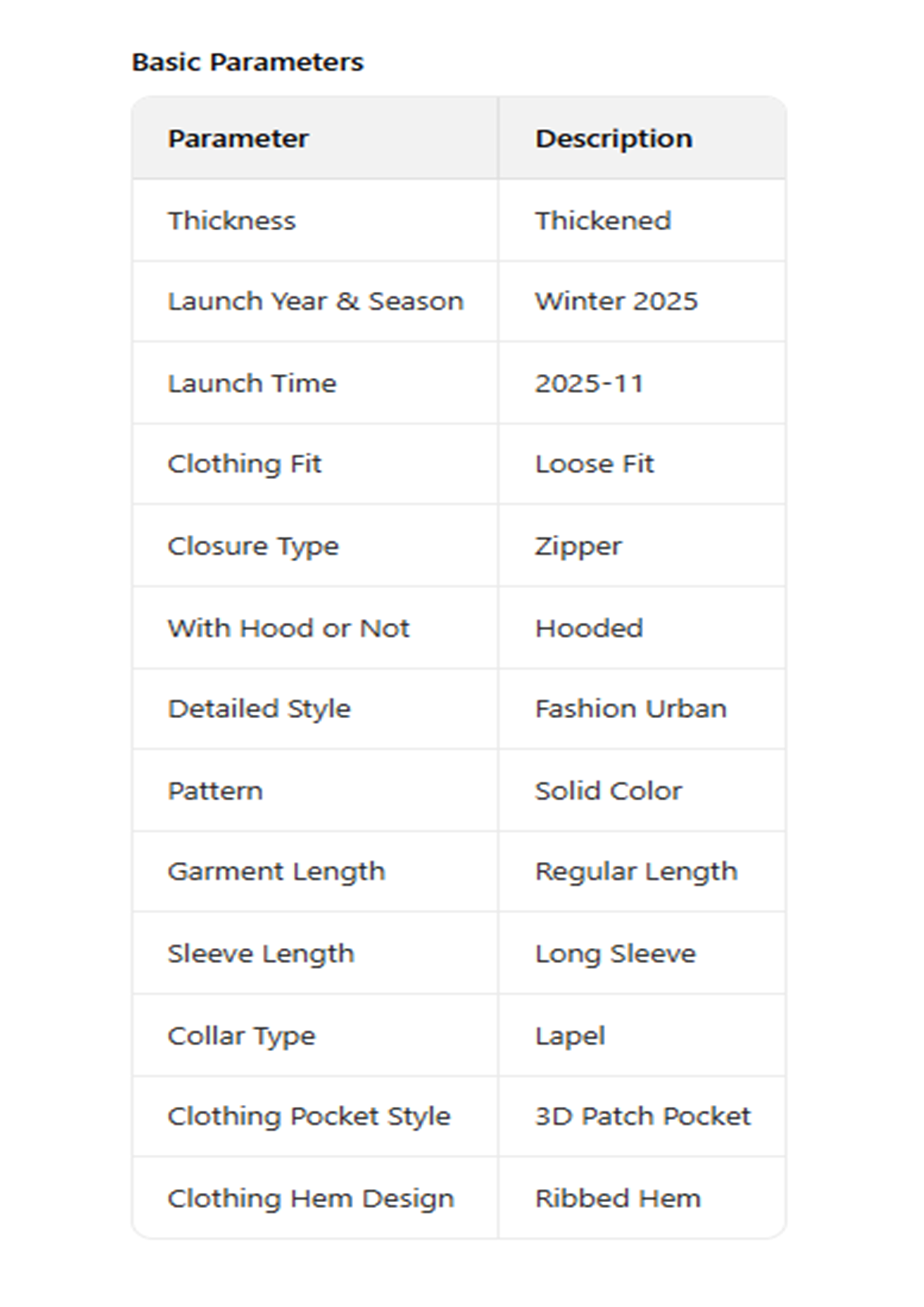Click the Winter 2025 value
Screen dimensions: 924x1307
coord(616,301)
